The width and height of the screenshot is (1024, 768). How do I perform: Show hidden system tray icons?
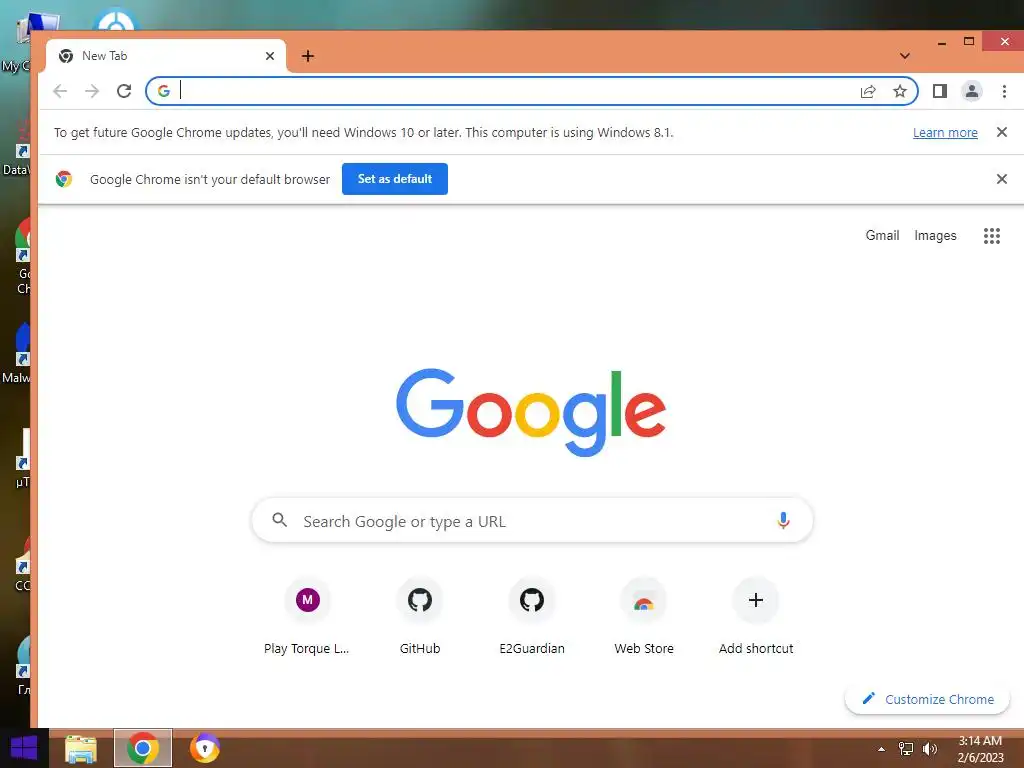[x=881, y=749]
